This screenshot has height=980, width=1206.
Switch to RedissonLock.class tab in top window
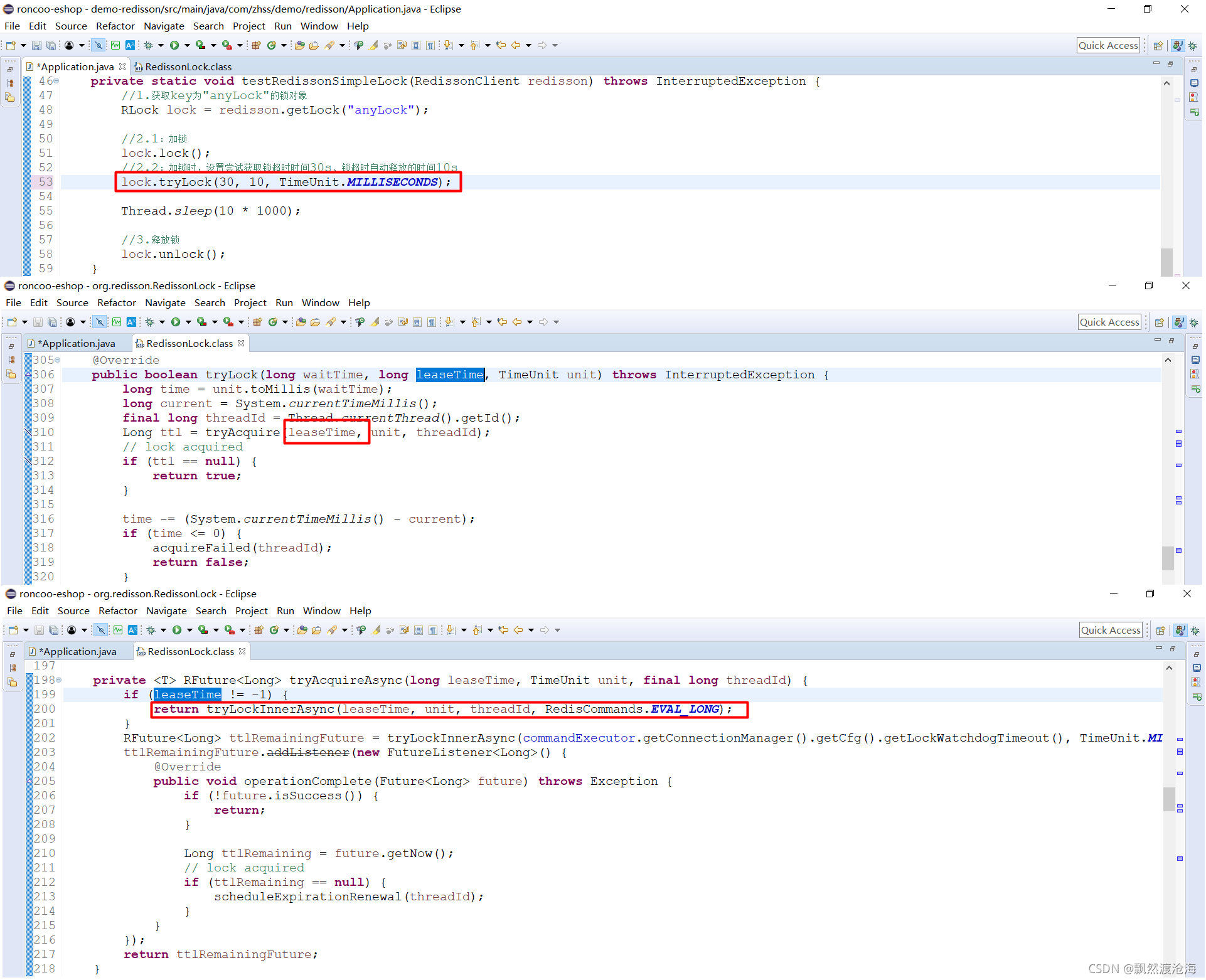(x=183, y=67)
